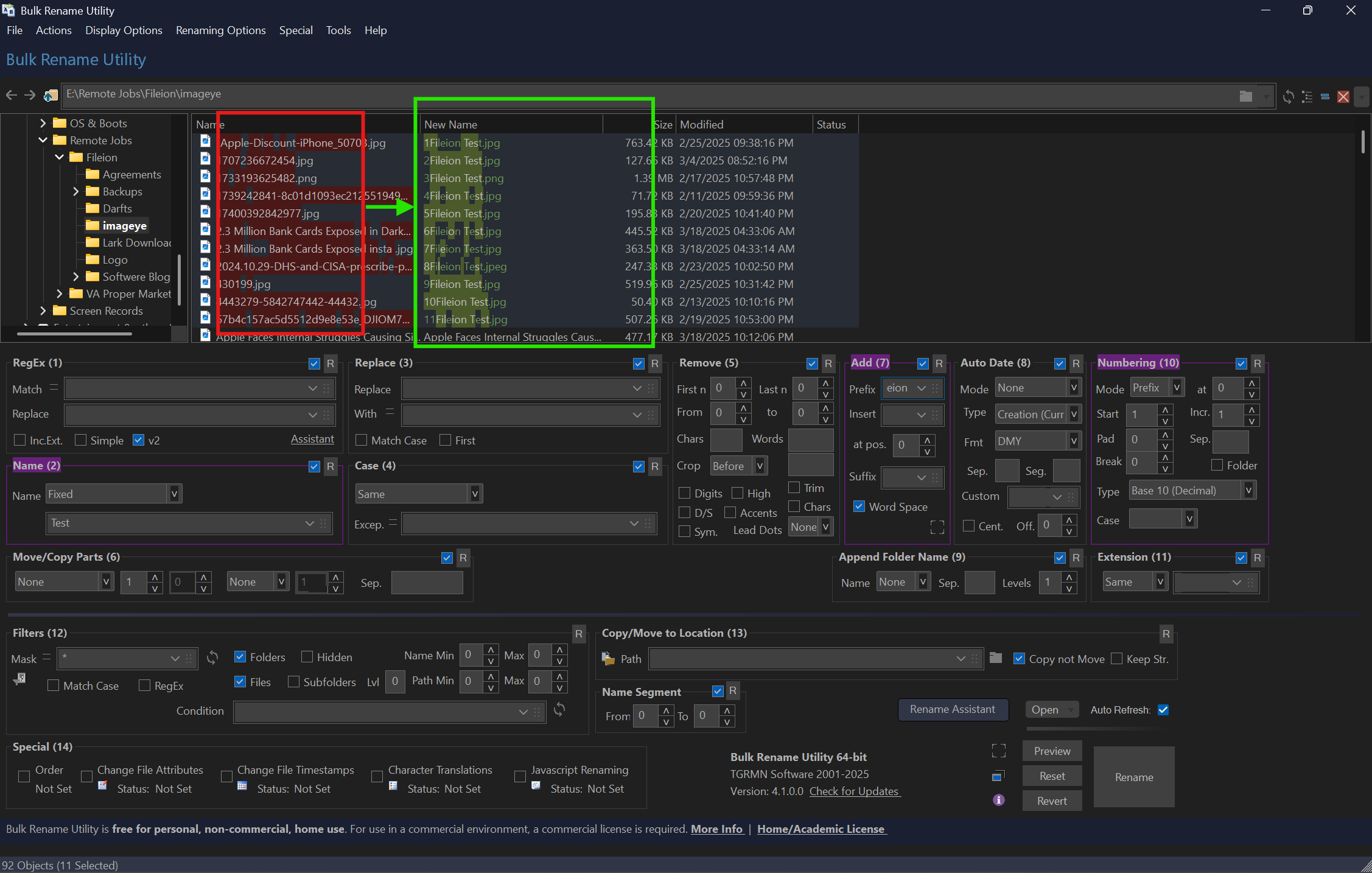Click the file list vertical scrollbar
Viewport: 1372px width, 873px height.
coord(1363,142)
